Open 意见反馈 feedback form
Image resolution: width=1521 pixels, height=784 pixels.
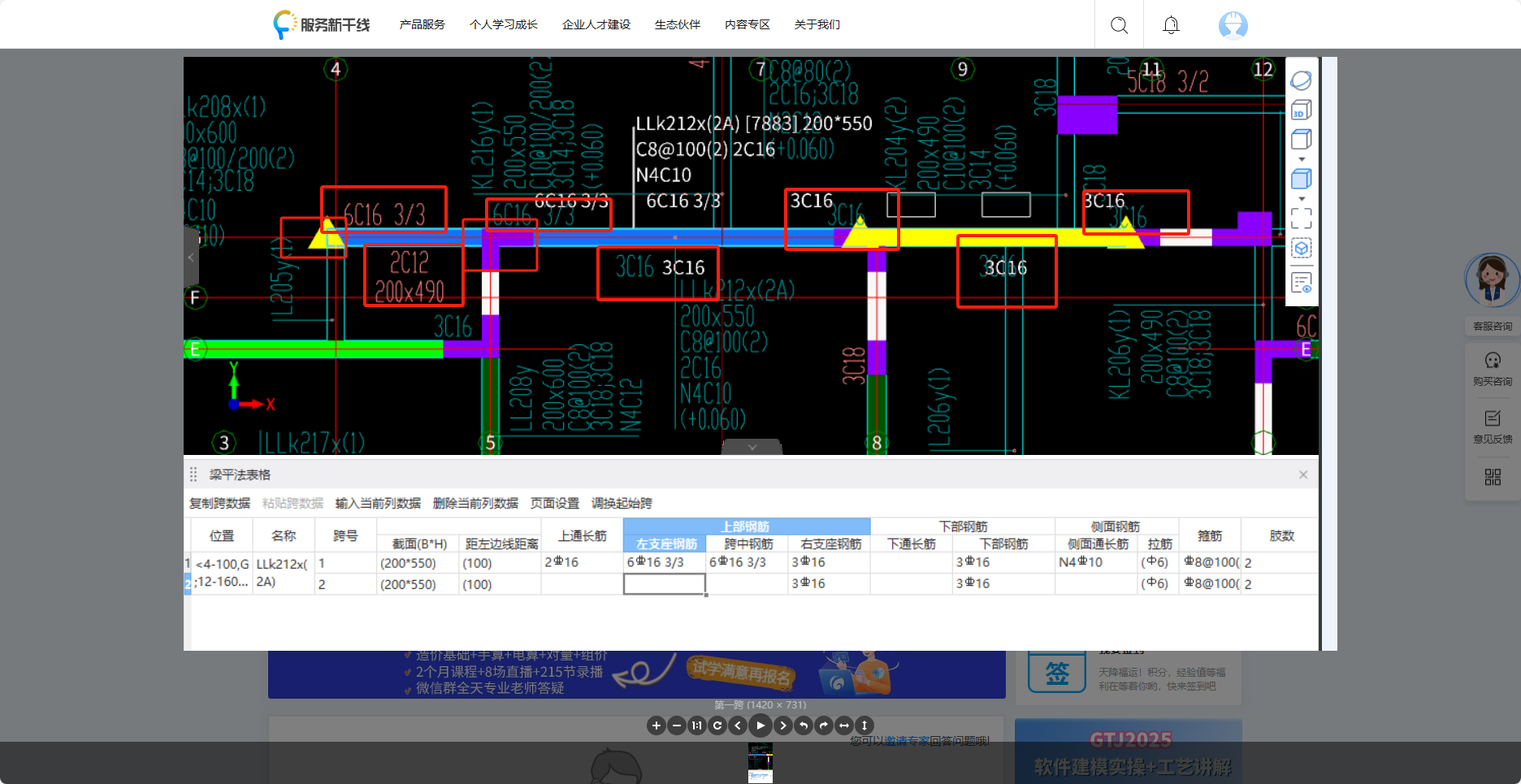(x=1493, y=427)
